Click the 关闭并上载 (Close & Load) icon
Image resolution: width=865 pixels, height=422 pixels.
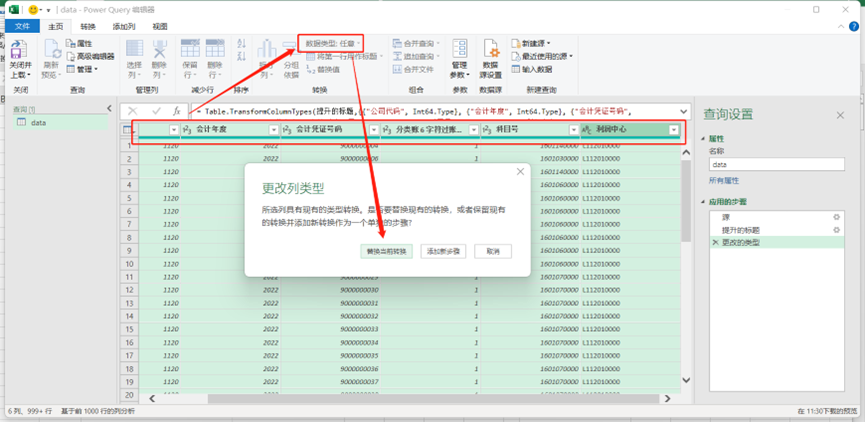coord(20,50)
